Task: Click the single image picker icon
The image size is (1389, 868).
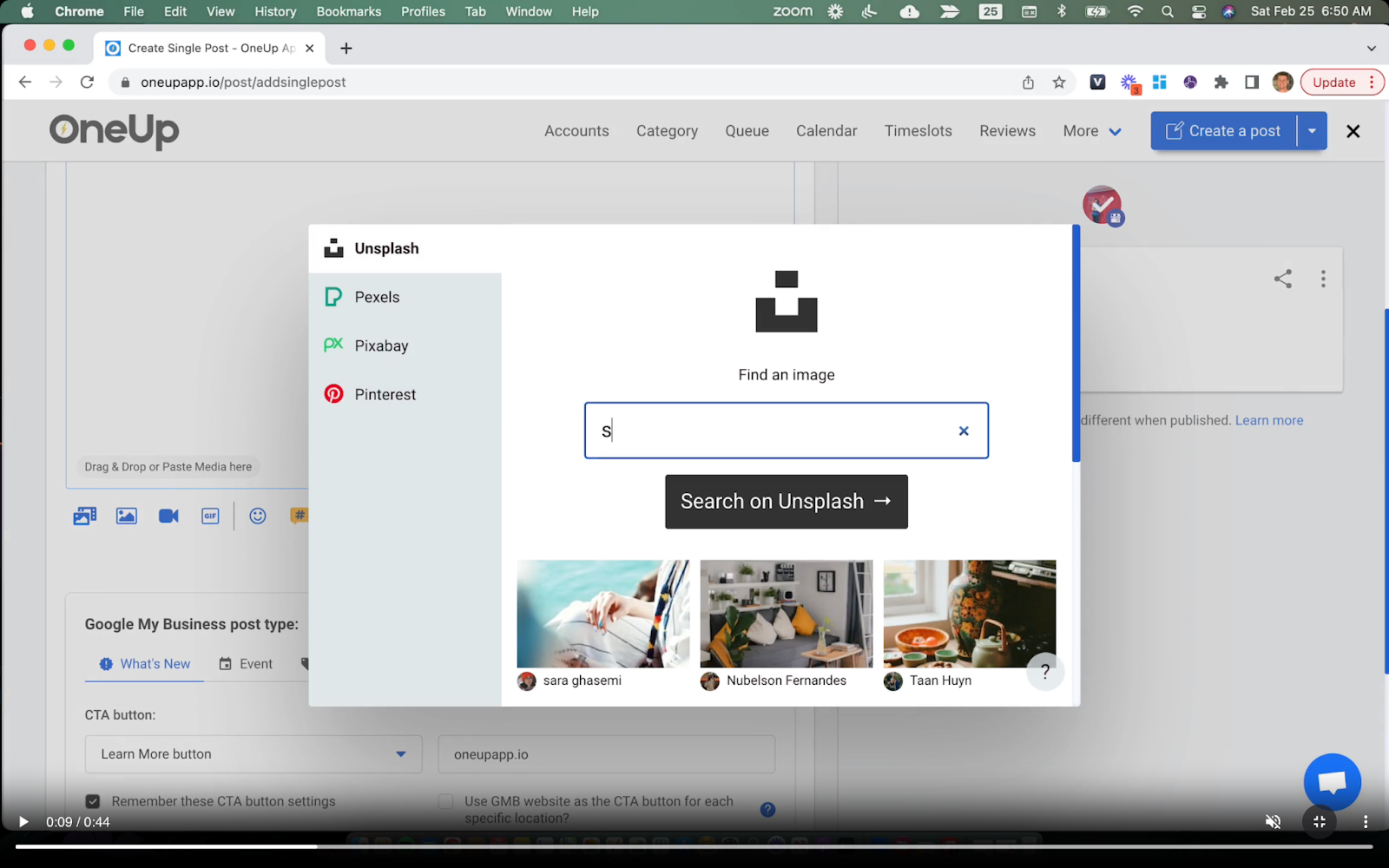Action: coord(127,516)
